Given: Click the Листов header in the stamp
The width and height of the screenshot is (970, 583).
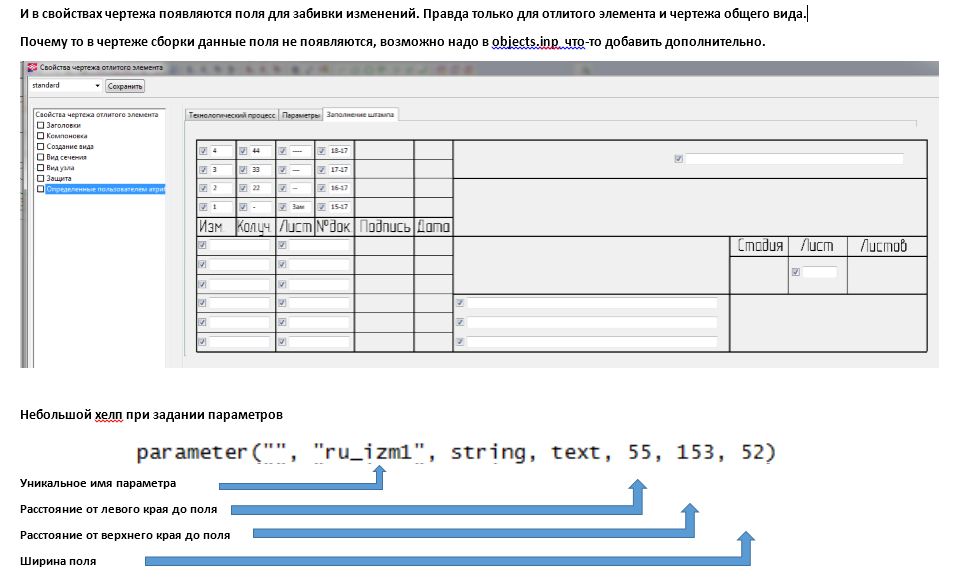Looking at the screenshot, I should click(x=883, y=246).
